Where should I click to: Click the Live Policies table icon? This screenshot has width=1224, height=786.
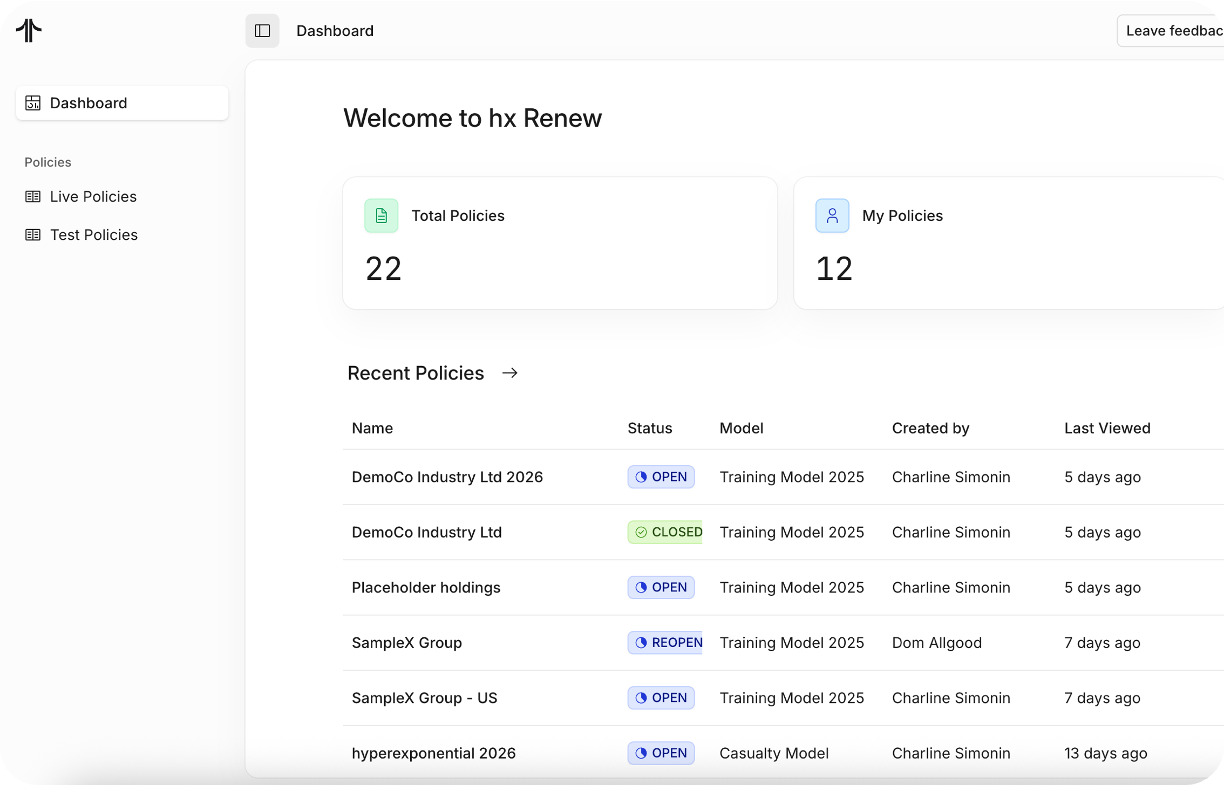click(x=33, y=197)
